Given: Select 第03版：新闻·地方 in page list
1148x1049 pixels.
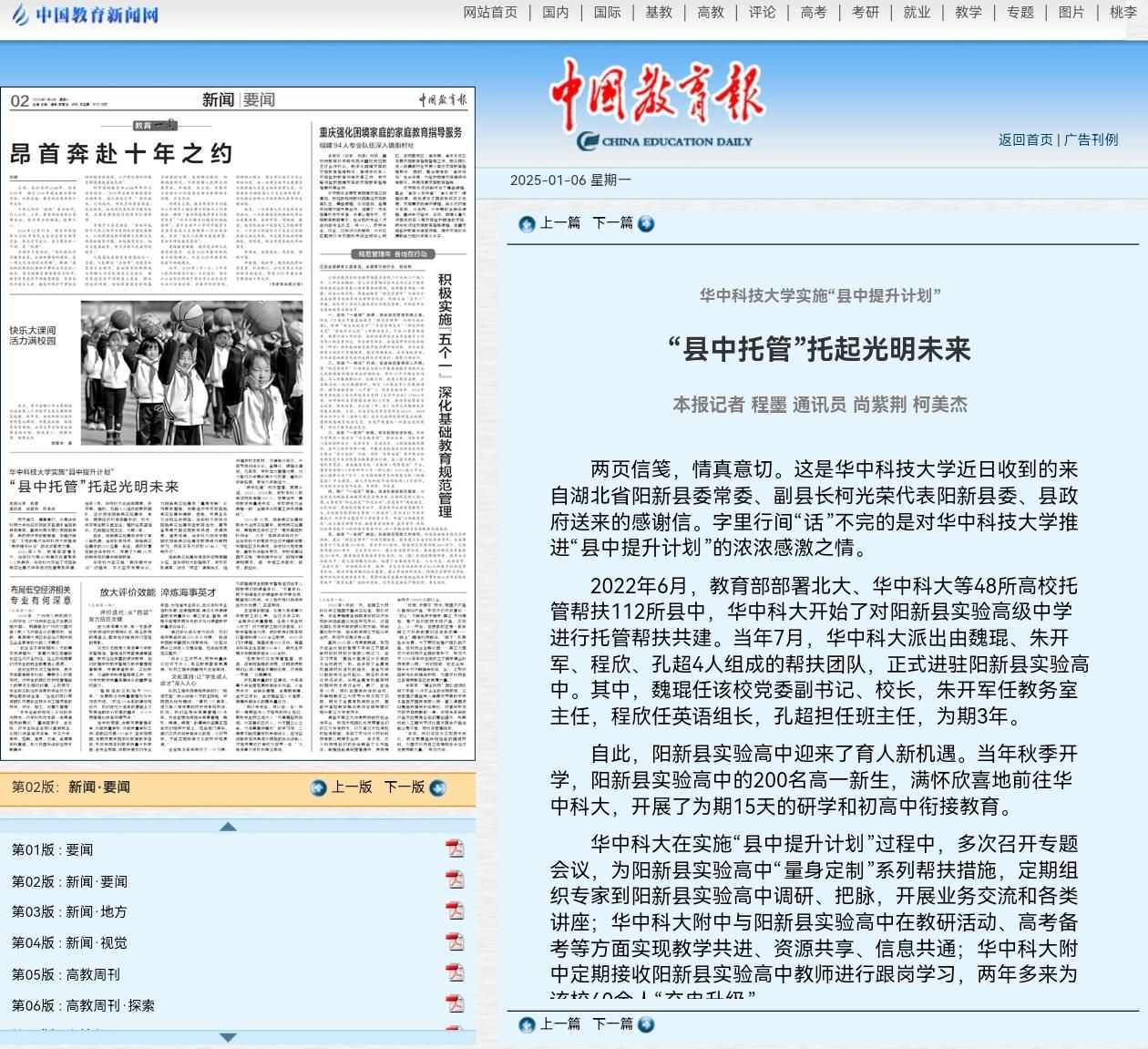Looking at the screenshot, I should 69,911.
